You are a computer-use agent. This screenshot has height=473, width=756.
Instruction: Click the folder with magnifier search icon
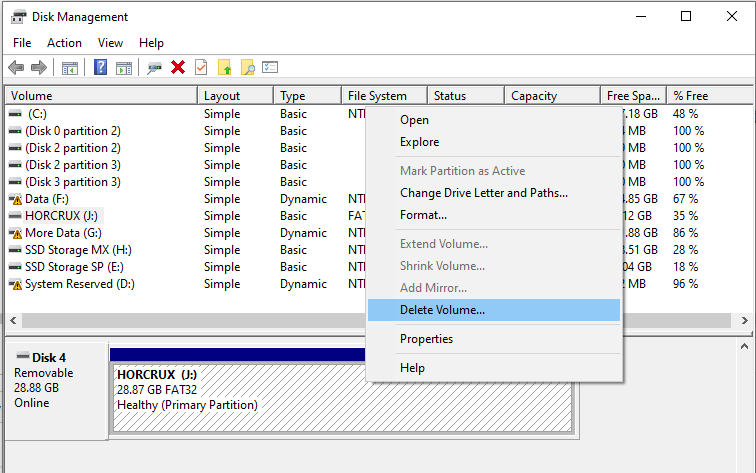247,67
